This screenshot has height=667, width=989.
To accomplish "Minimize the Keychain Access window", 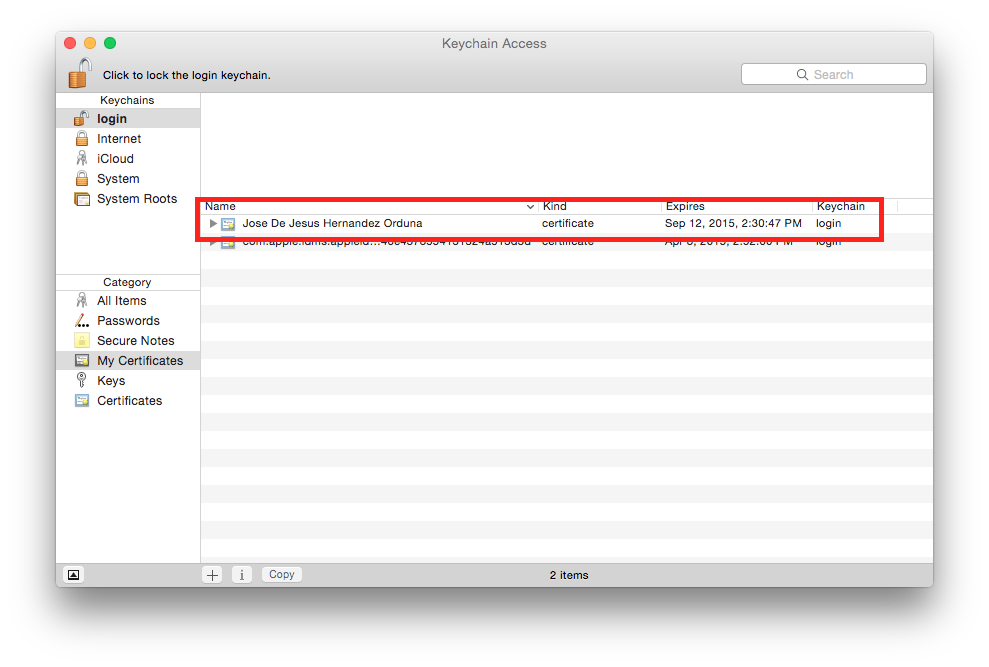I will (x=90, y=43).
